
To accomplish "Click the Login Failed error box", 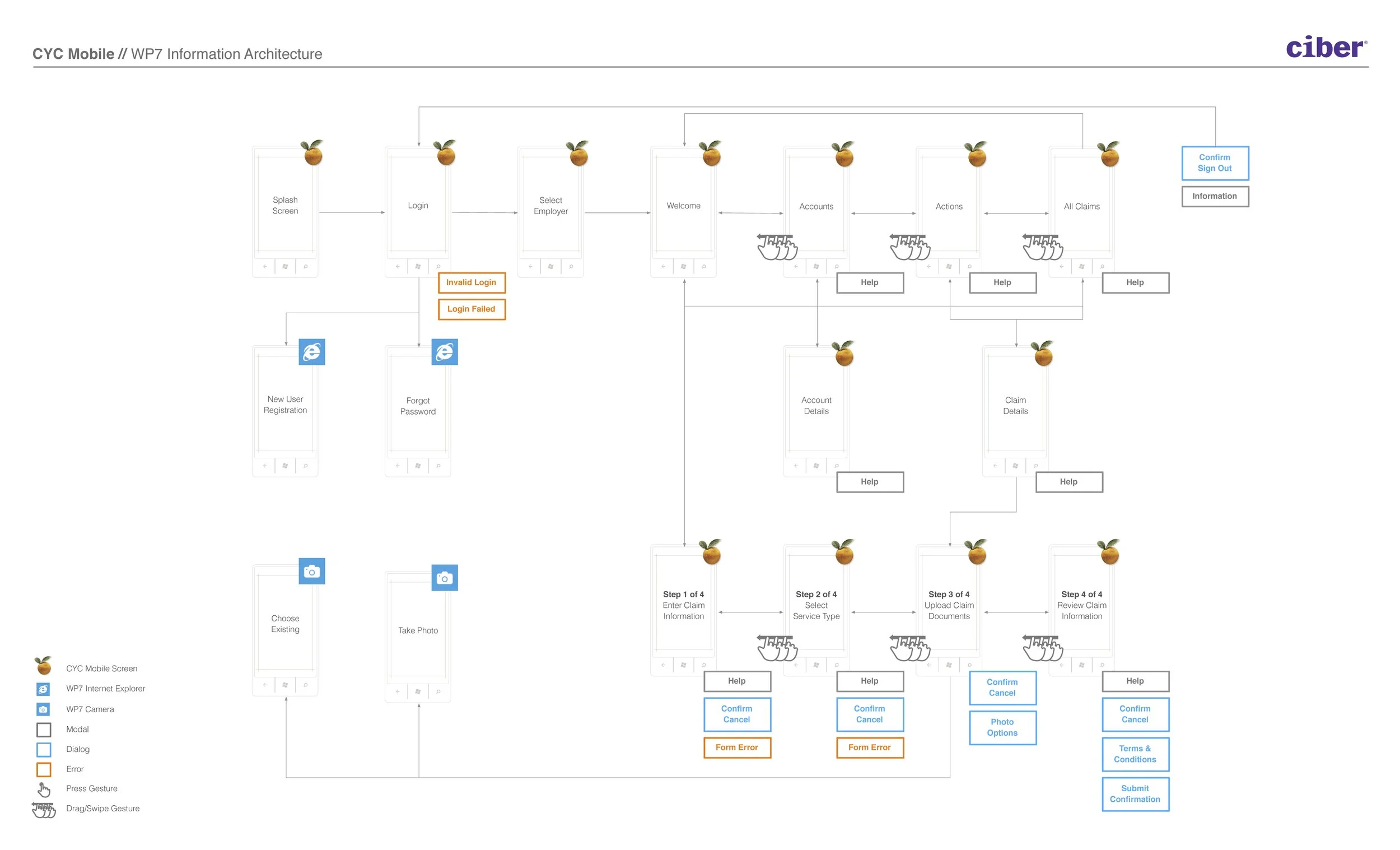I will point(471,309).
